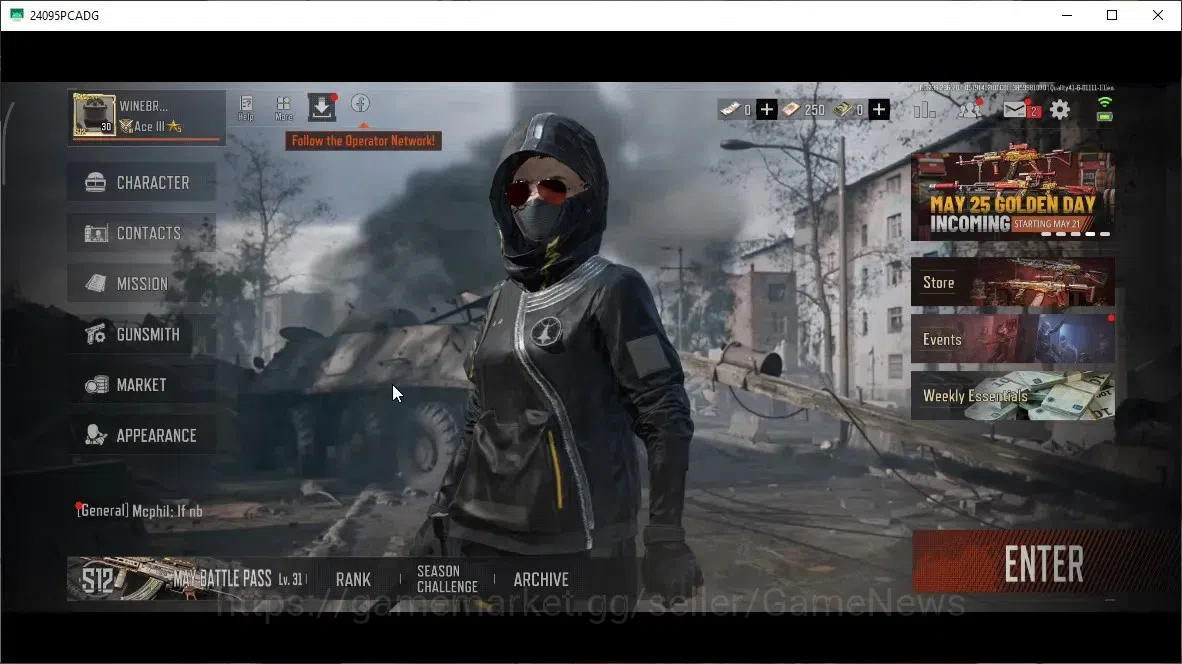Click the Gunsmith gun icon
This screenshot has width=1182, height=664.
point(96,334)
